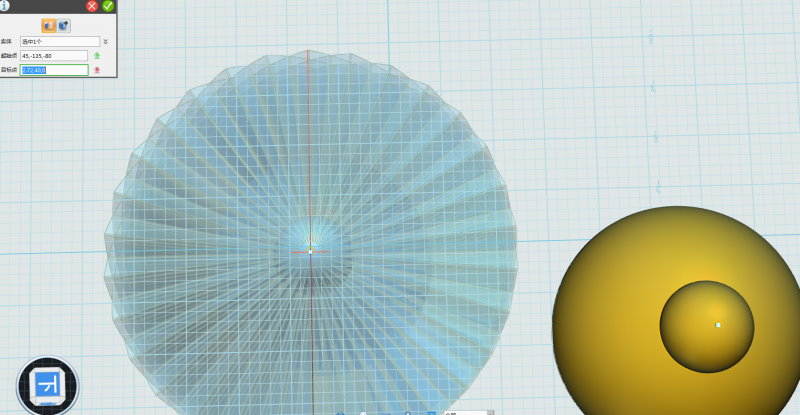The width and height of the screenshot is (800, 415).
Task: Click the target point field 2.72,40,0
Action: (x=54, y=70)
